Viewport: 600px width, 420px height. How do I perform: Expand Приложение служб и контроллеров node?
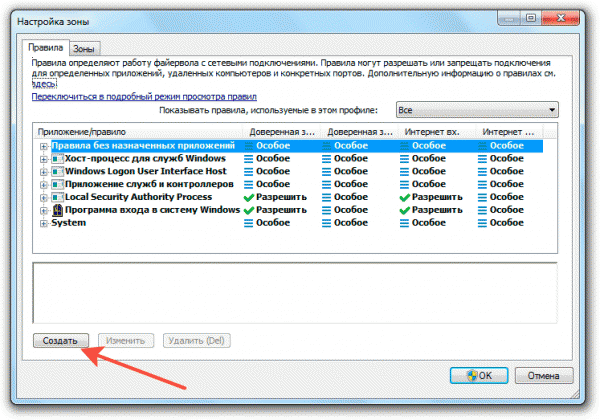point(44,185)
